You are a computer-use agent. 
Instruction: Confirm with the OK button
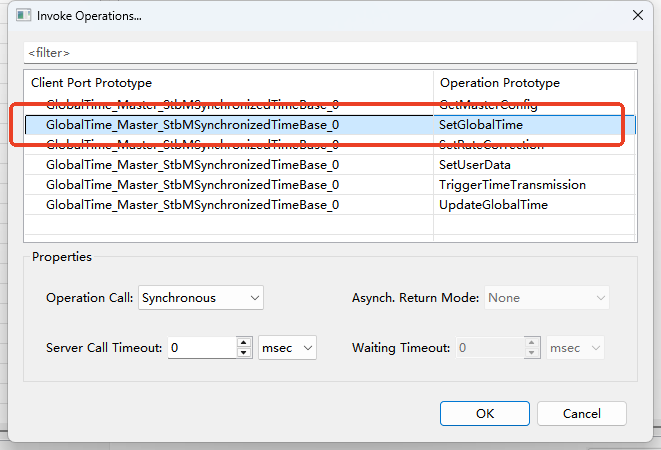coord(484,413)
